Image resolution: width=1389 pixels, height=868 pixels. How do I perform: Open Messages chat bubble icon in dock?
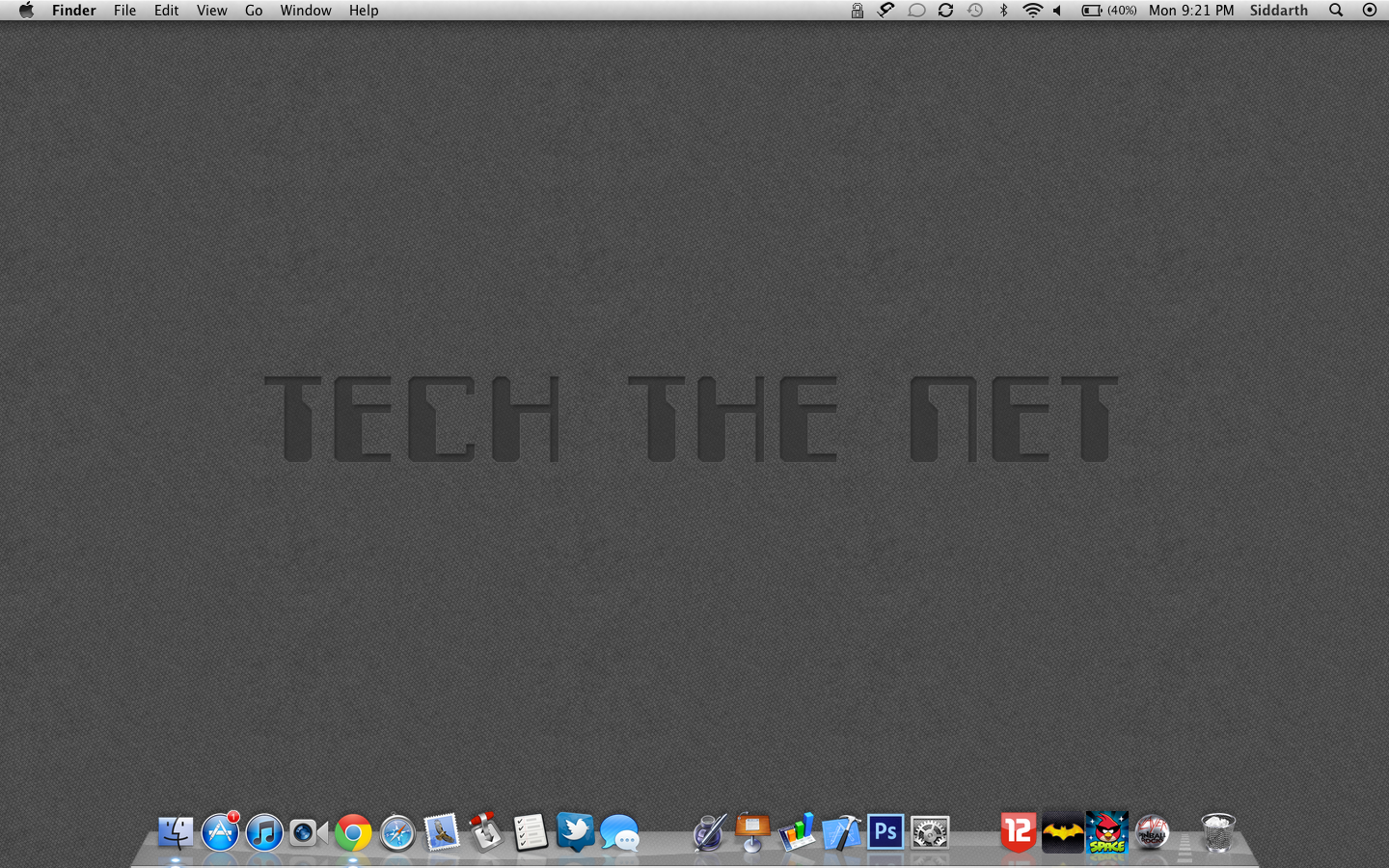pyautogui.click(x=619, y=832)
